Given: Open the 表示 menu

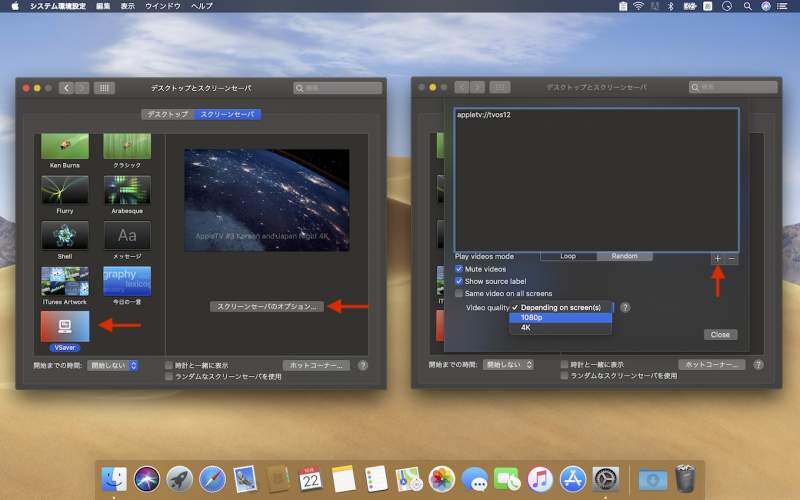Looking at the screenshot, I should pos(128,6).
